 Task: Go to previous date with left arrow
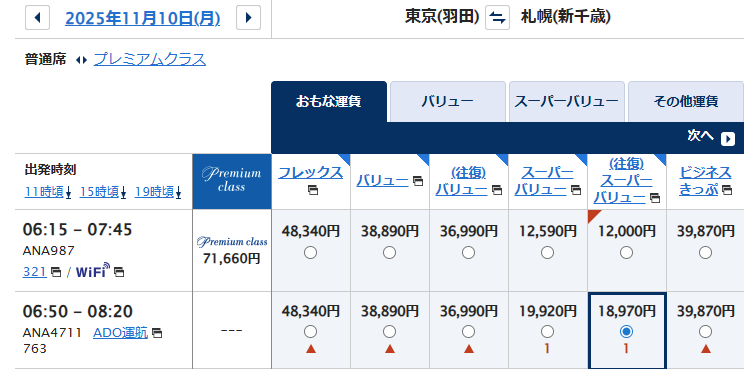point(38,18)
